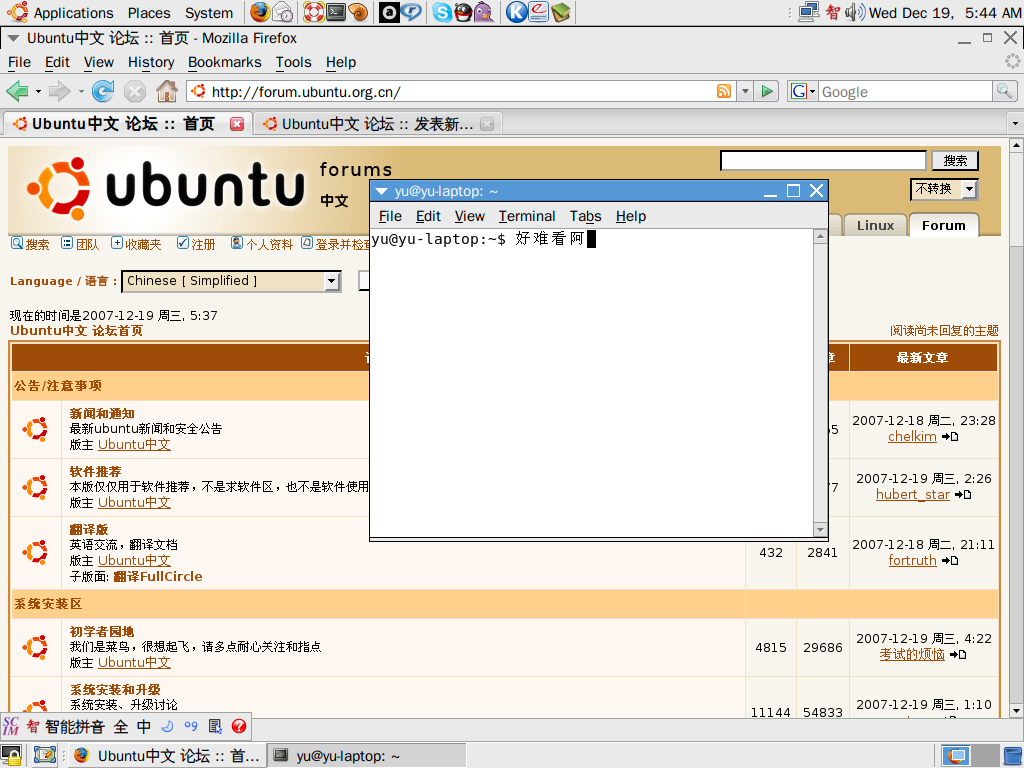Click the Skype launcher icon
Screen dimensions: 1024x768
(442, 12)
